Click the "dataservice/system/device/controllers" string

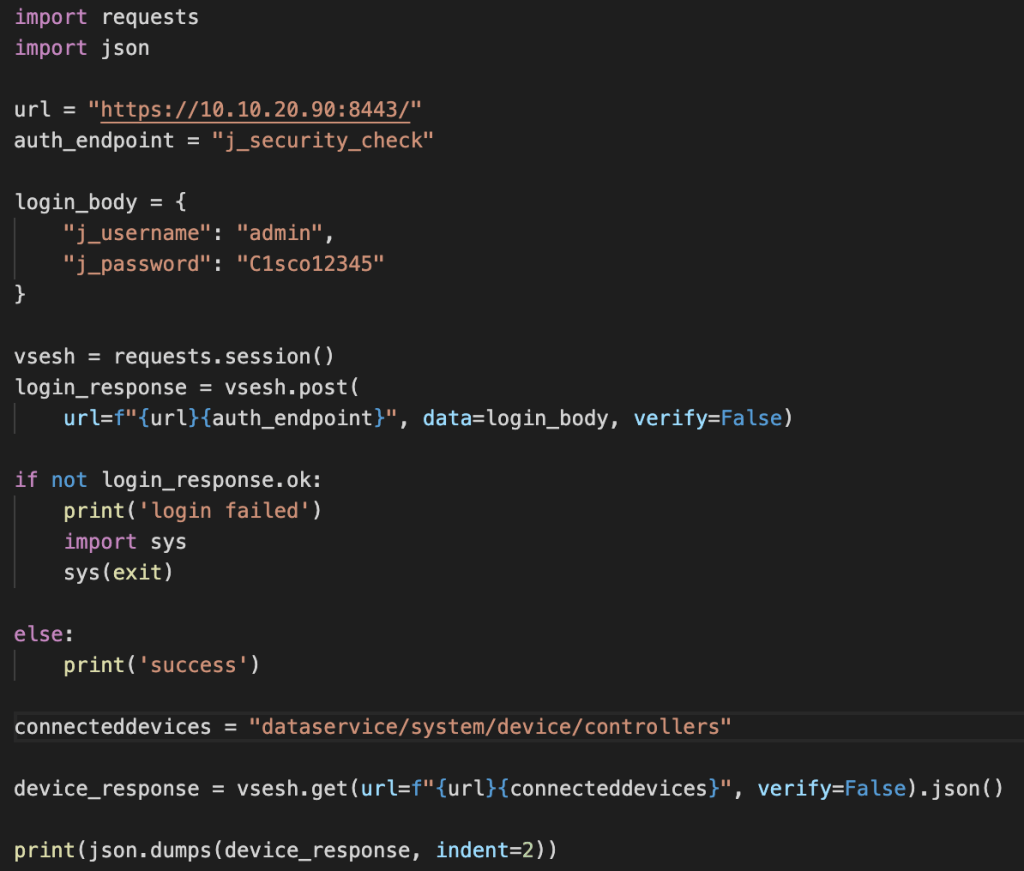point(490,726)
